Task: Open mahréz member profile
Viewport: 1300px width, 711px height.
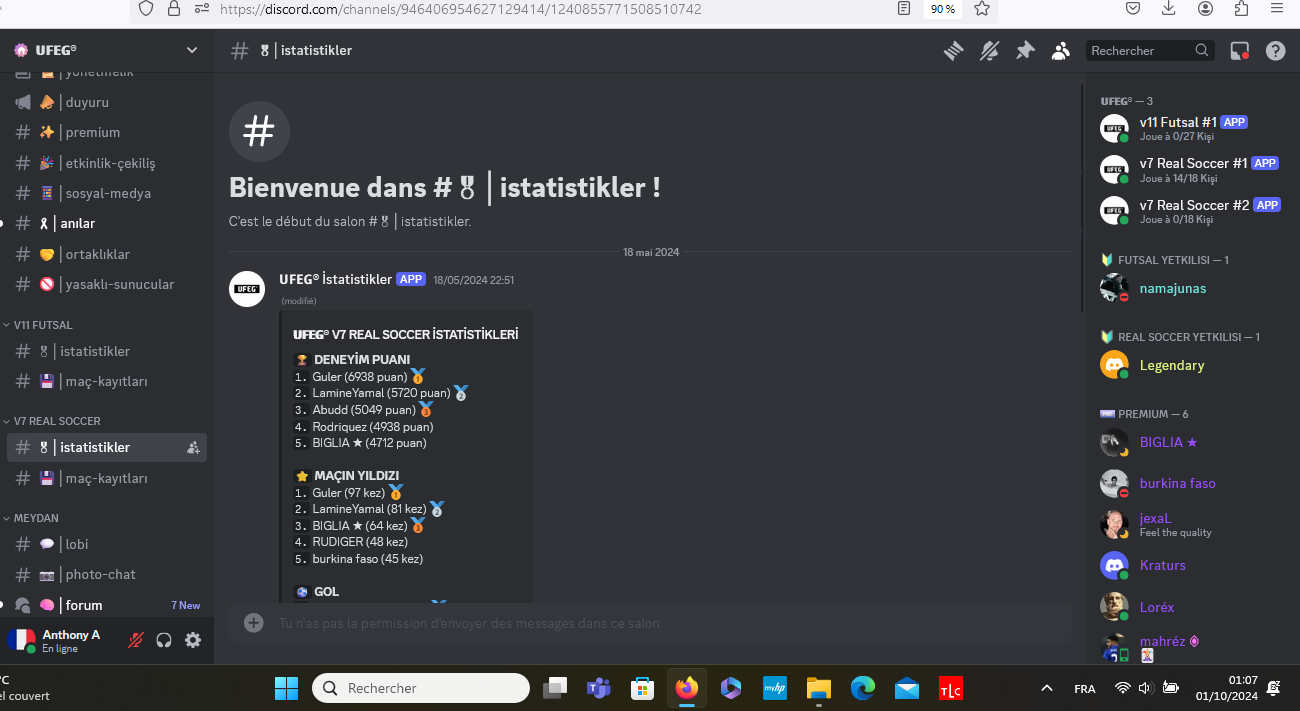Action: (1189, 647)
